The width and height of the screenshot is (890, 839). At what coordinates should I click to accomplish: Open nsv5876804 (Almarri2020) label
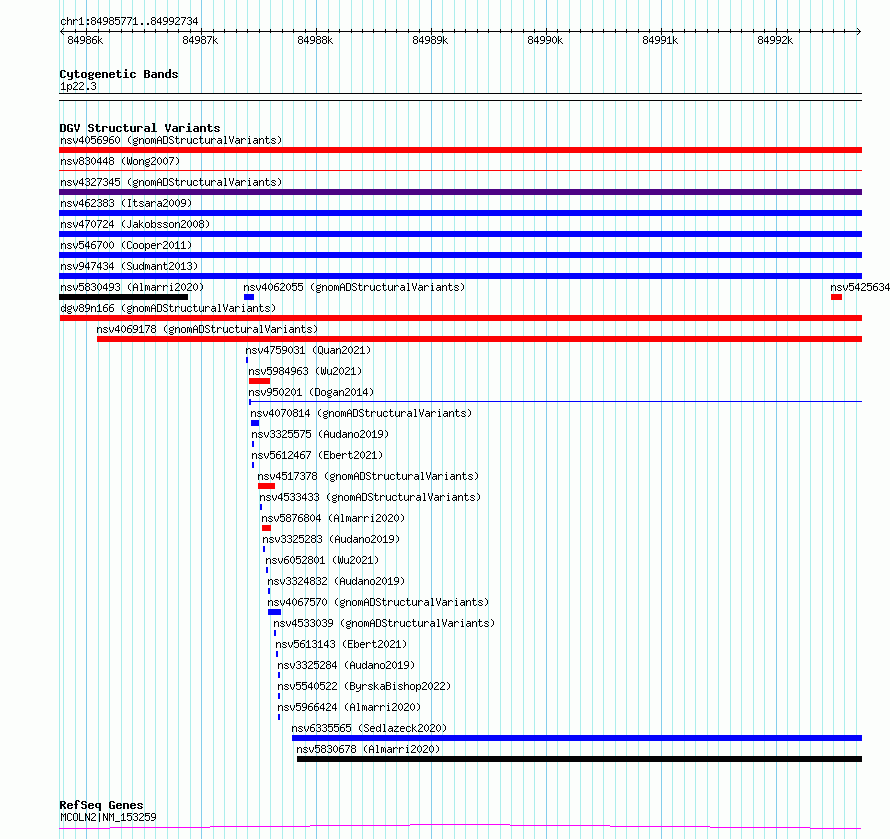coord(333,518)
